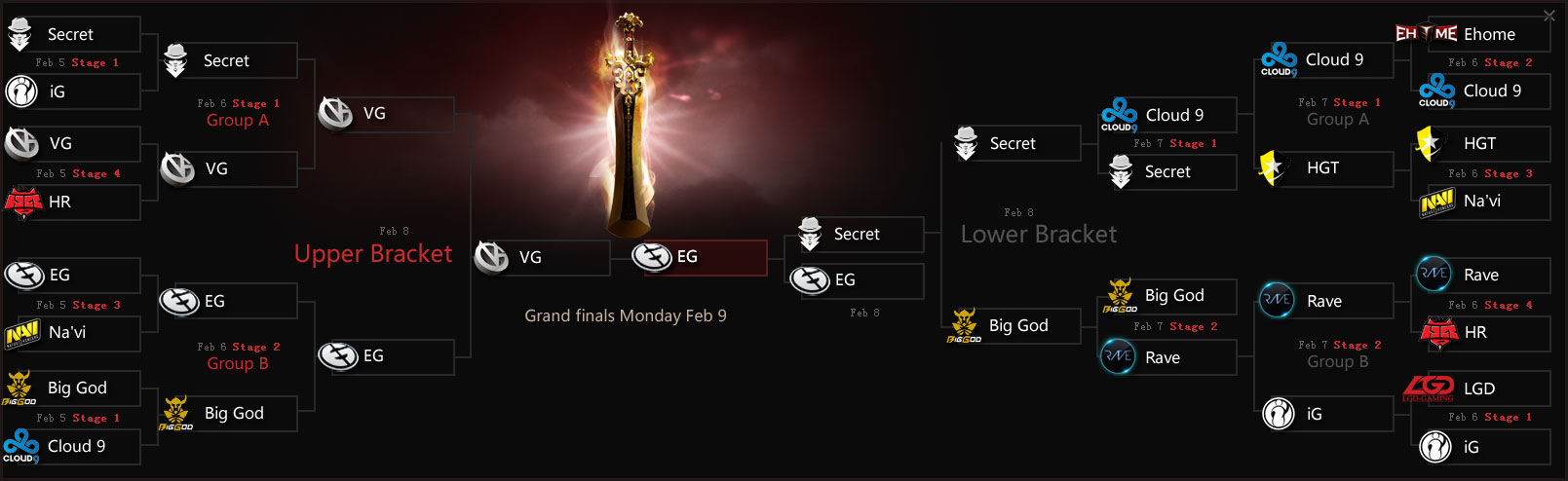Close the bracket overlay
Screen dimensions: 1568x481
1549,15
